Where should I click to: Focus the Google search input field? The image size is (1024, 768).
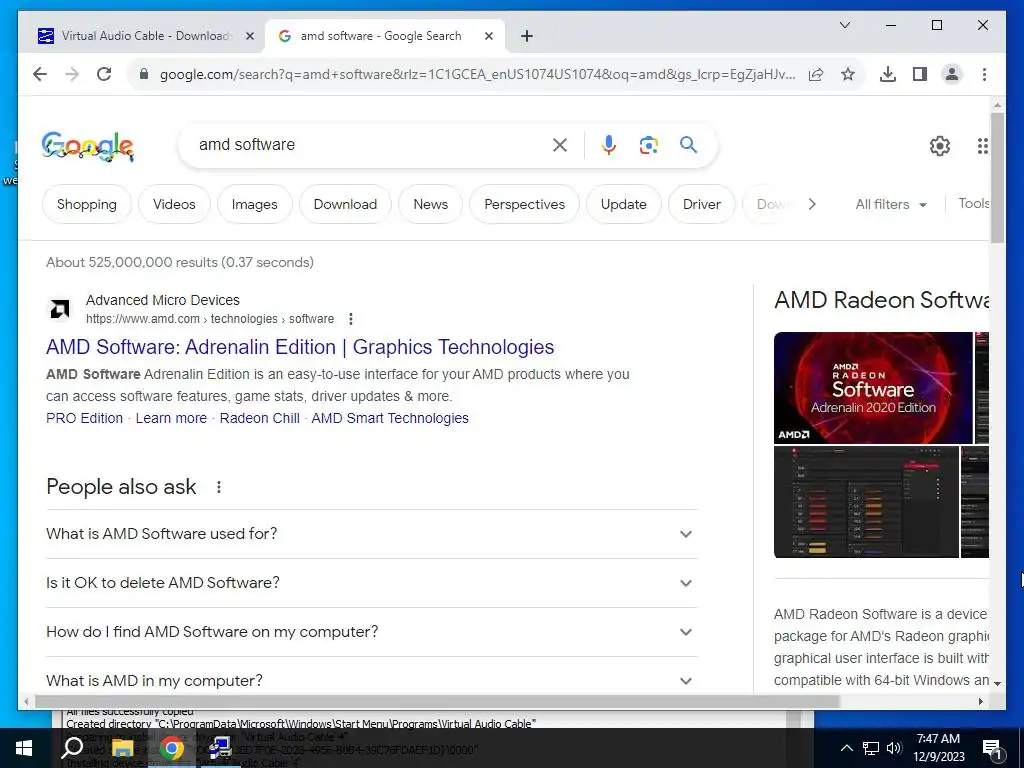coord(369,145)
